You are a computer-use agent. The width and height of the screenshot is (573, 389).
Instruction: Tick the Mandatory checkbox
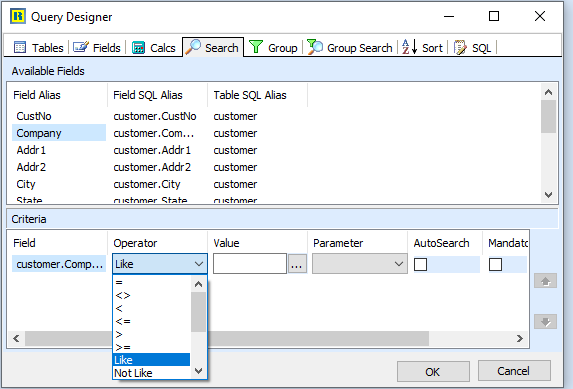(495, 264)
